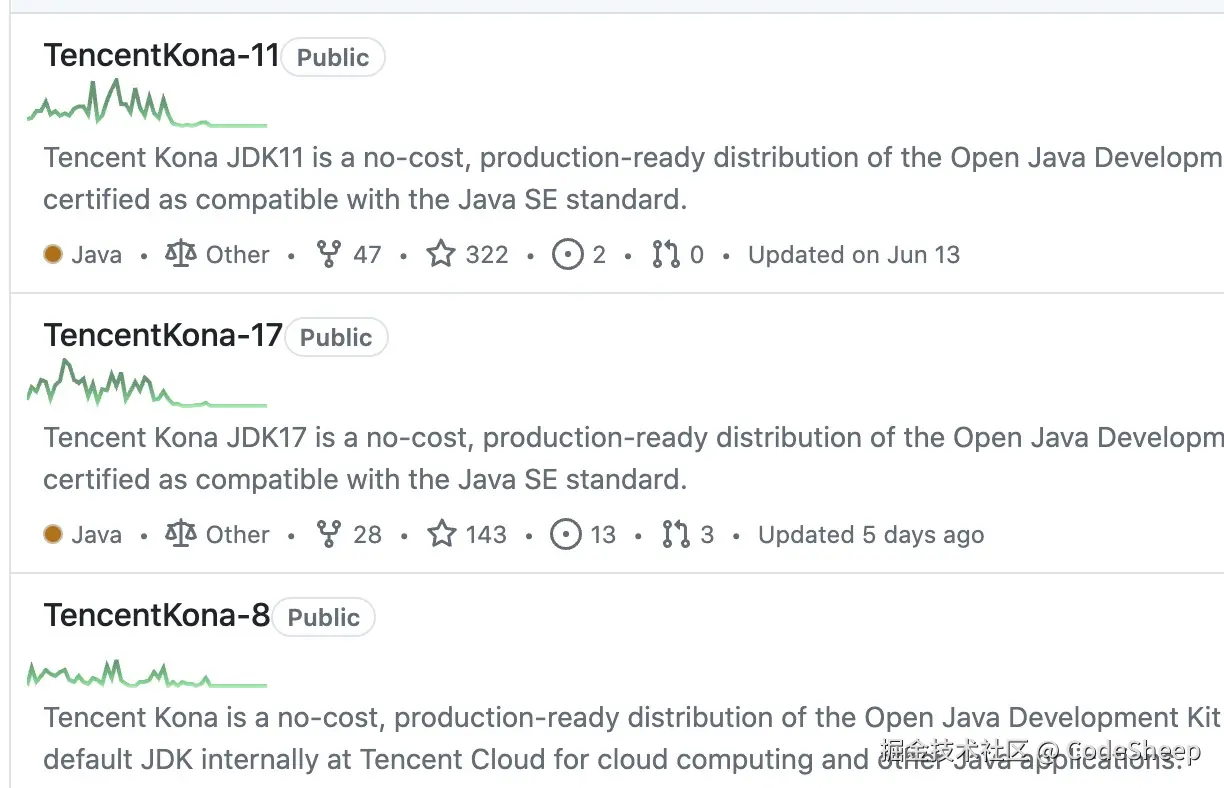
Task: Click the pull request icon for TencentKona-17
Action: click(676, 535)
